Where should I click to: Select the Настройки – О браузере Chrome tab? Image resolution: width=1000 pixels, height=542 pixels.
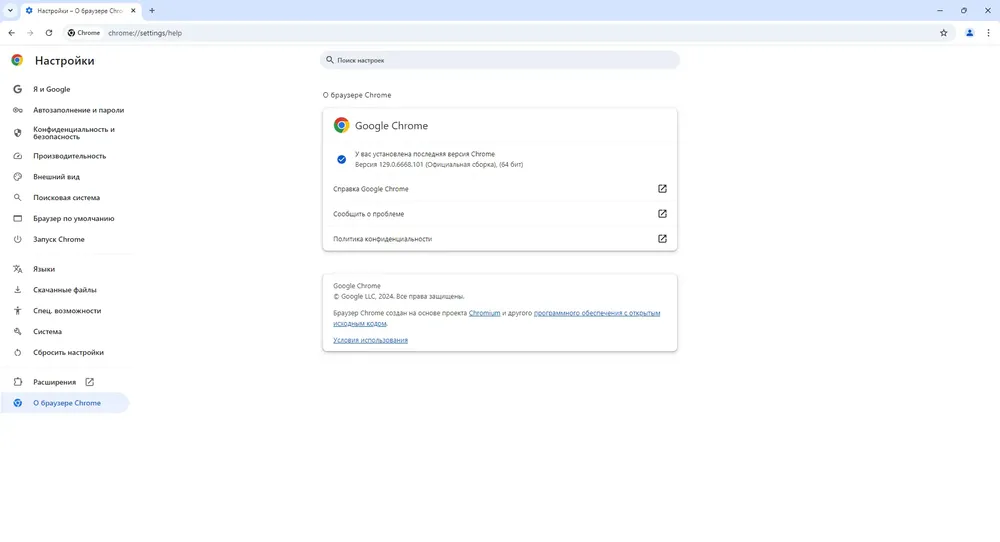pyautogui.click(x=80, y=11)
